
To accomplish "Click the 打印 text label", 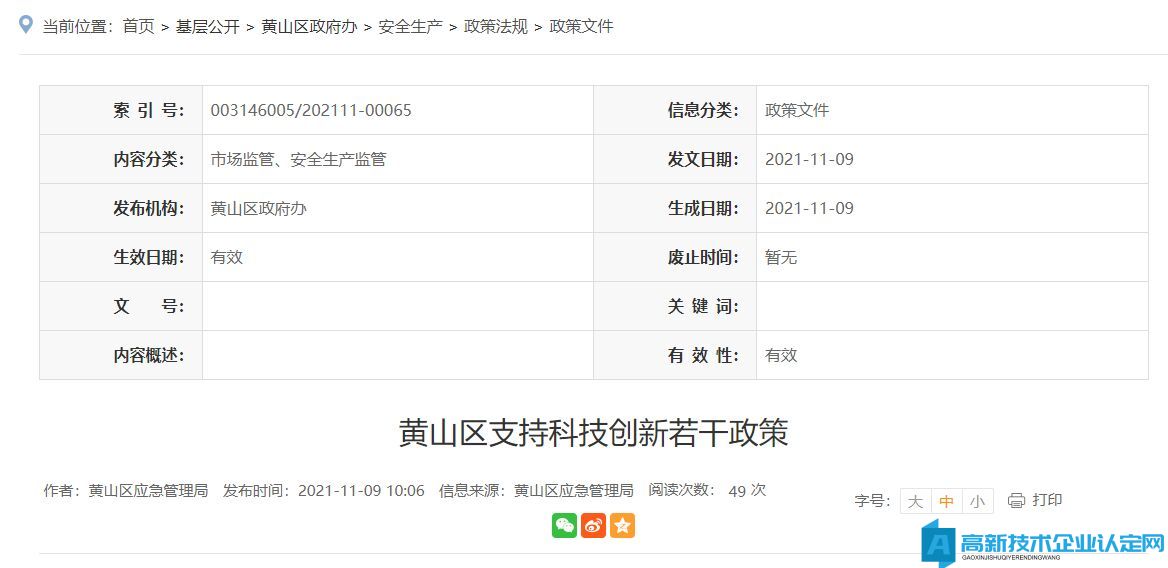I will pyautogui.click(x=1047, y=500).
